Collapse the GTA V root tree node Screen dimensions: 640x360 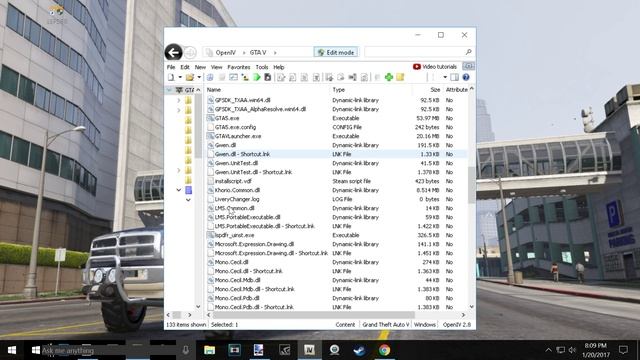coord(169,89)
